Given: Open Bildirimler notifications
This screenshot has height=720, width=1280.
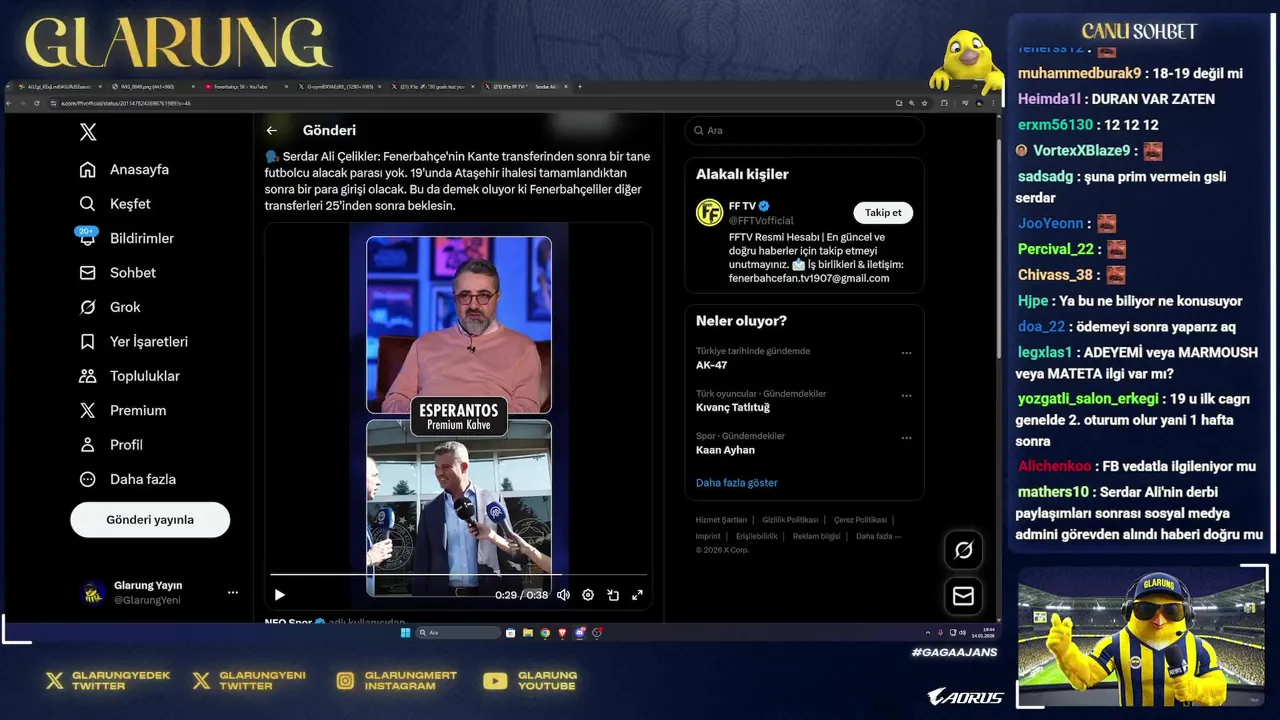Looking at the screenshot, I should click(126, 238).
